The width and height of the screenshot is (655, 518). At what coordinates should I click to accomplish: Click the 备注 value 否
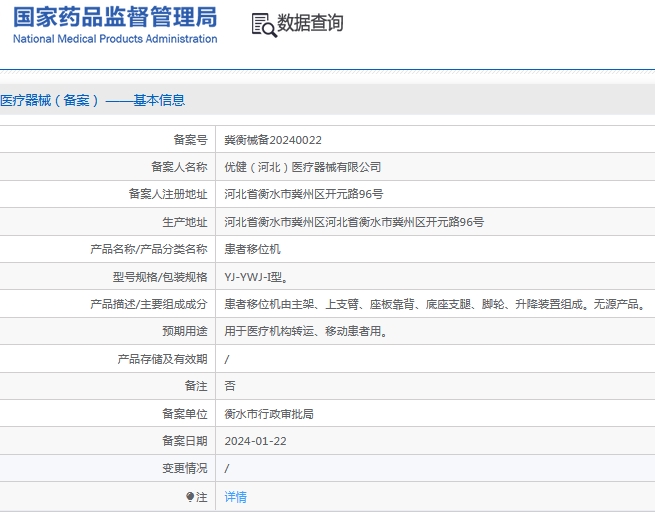[x=230, y=386]
